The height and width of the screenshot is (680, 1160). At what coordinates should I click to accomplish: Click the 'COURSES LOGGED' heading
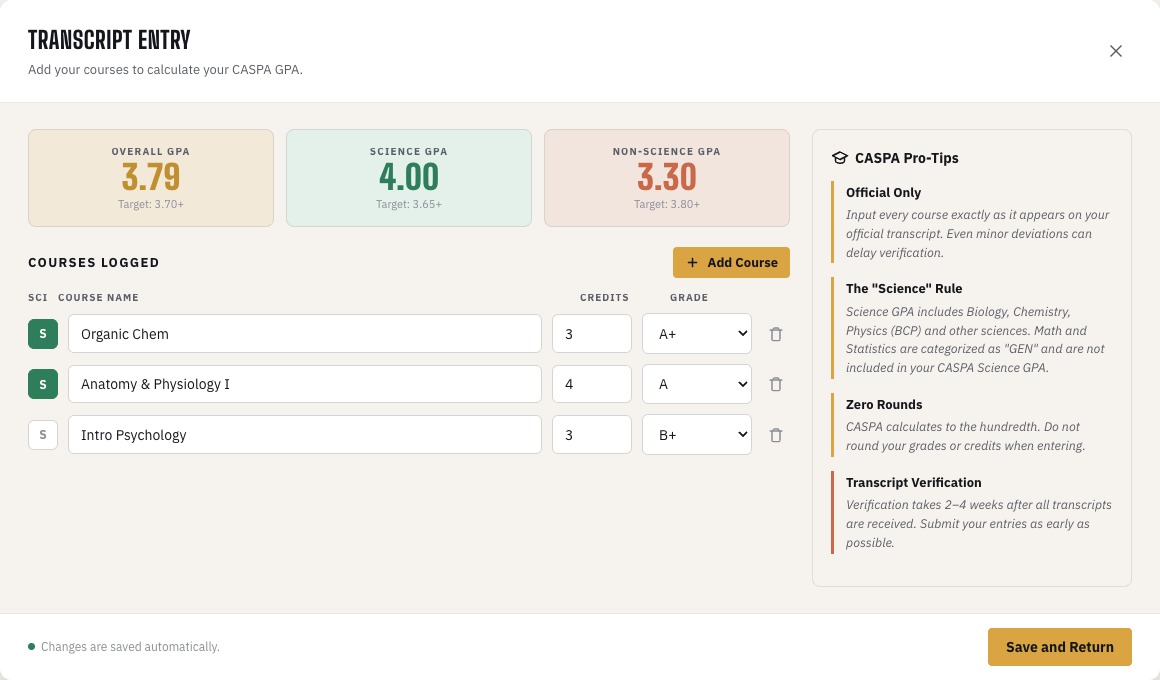[x=94, y=263]
